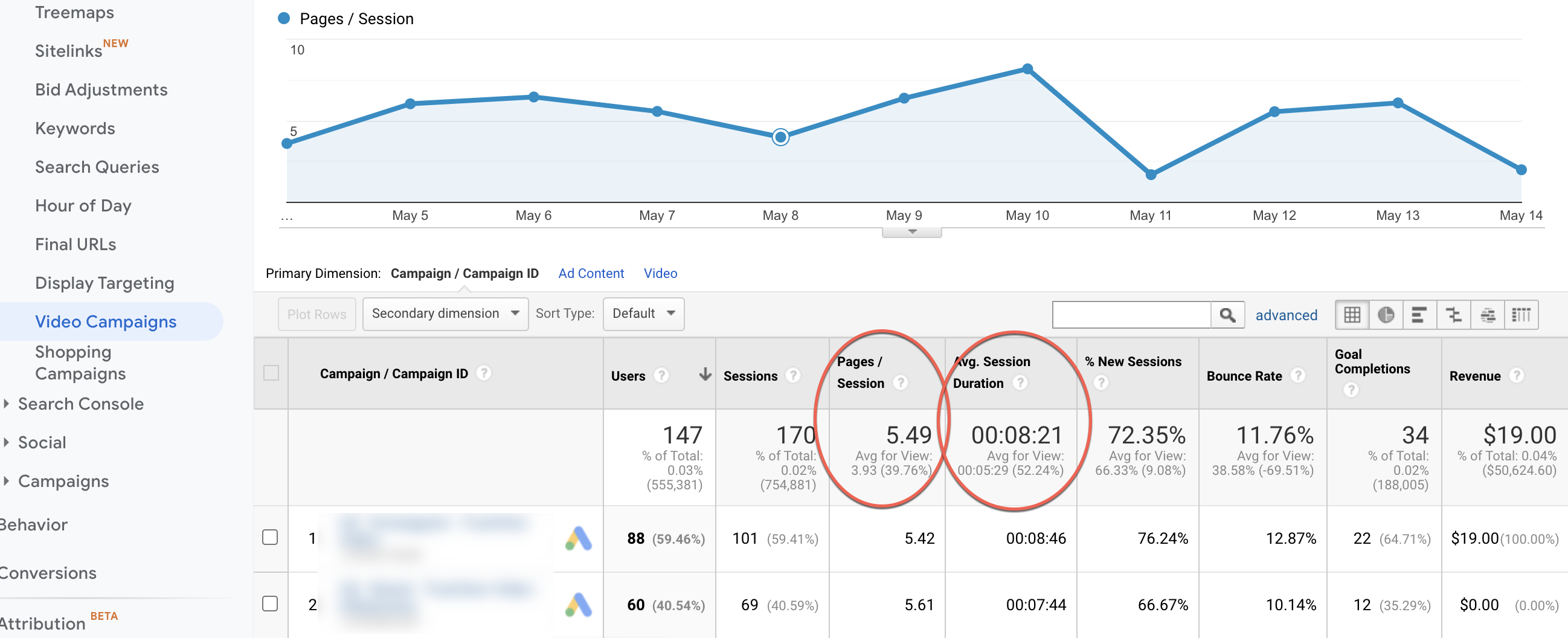Expand the chart options chevron below the graph
This screenshot has height=638, width=1568.
pos(911,231)
